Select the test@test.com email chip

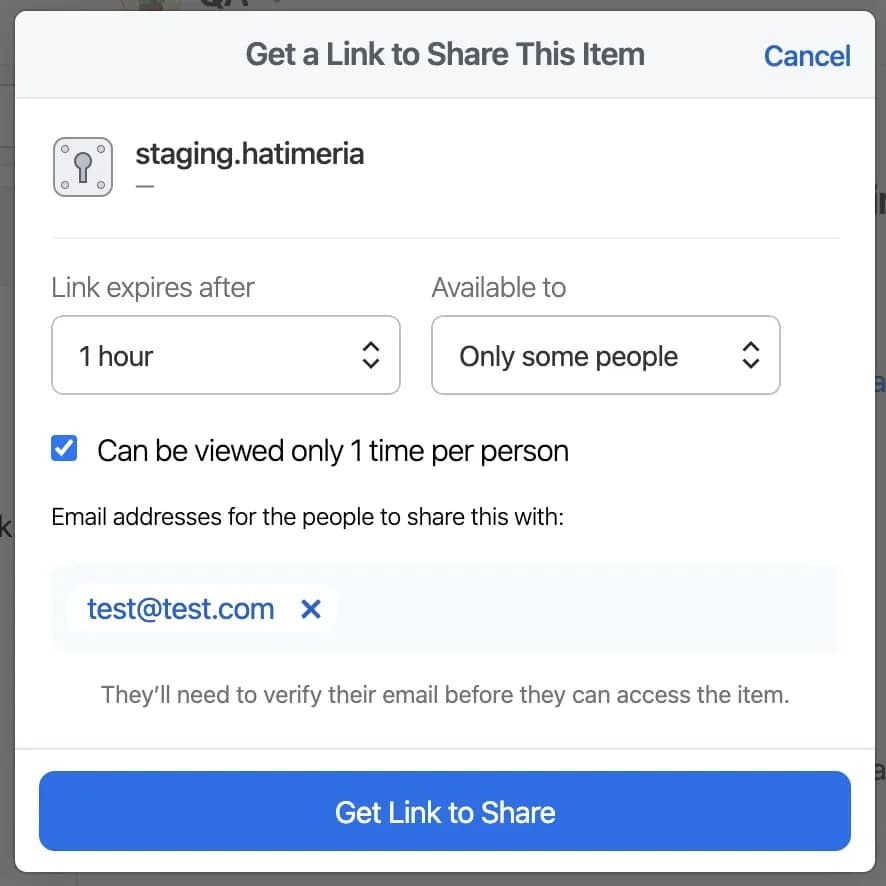tap(181, 609)
